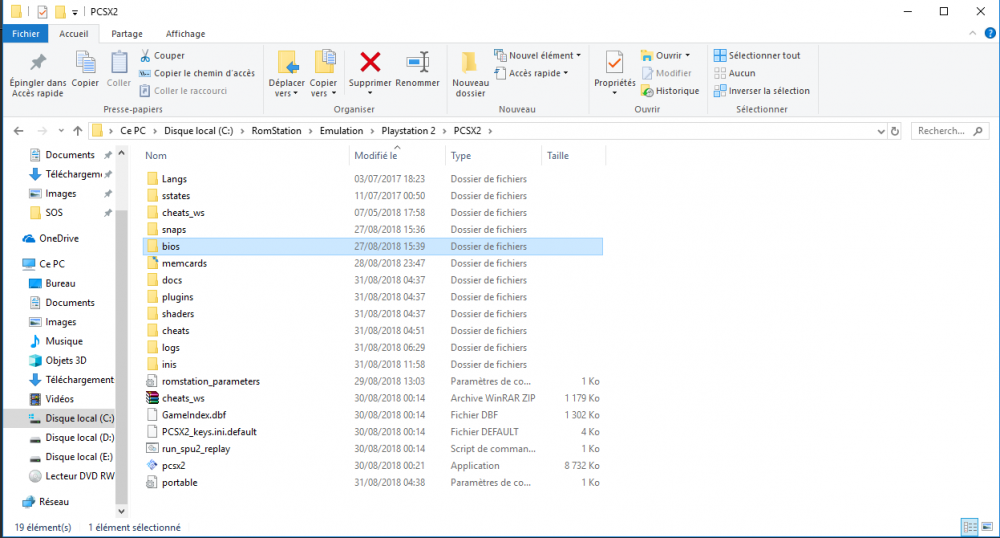This screenshot has height=538, width=1000.
Task: Select Disque local (D:) in sidebar
Action: (71, 437)
